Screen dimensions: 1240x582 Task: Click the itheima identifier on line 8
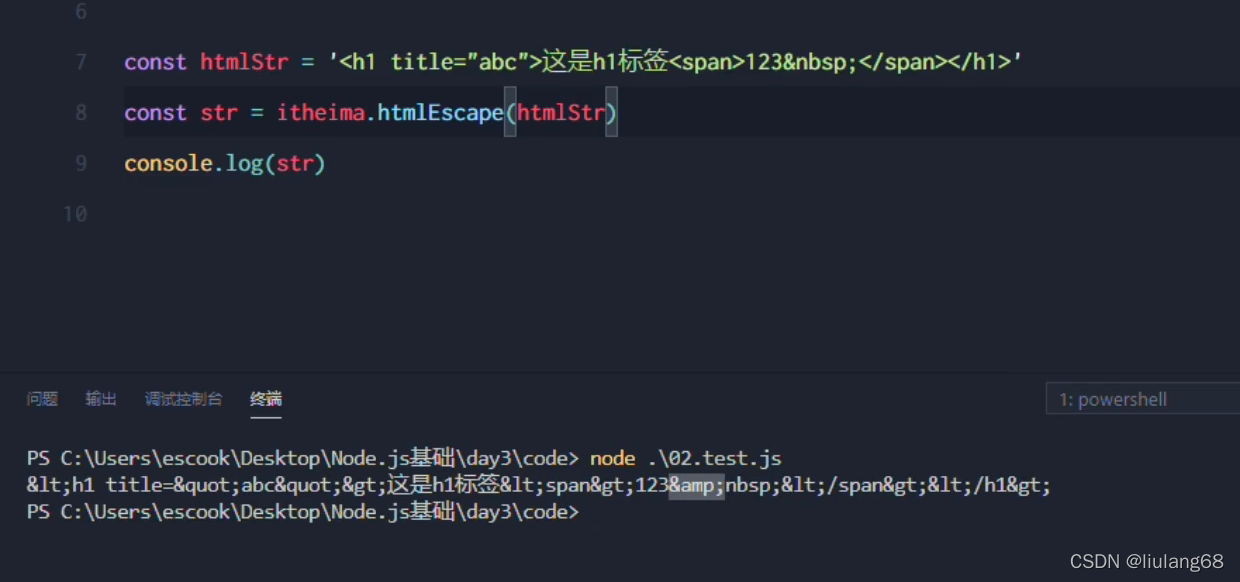(x=321, y=112)
